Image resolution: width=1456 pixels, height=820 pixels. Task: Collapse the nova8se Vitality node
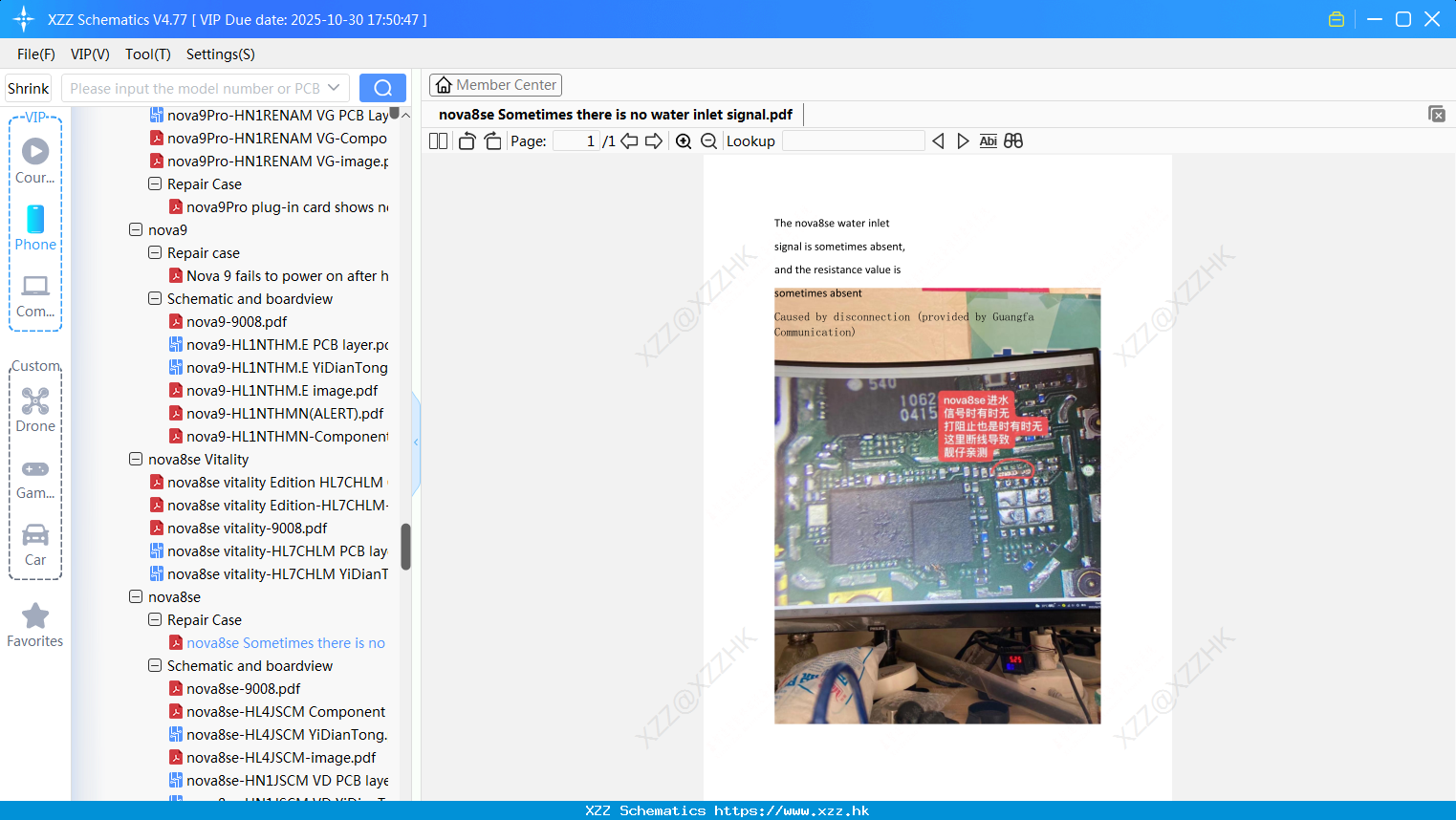[x=136, y=459]
